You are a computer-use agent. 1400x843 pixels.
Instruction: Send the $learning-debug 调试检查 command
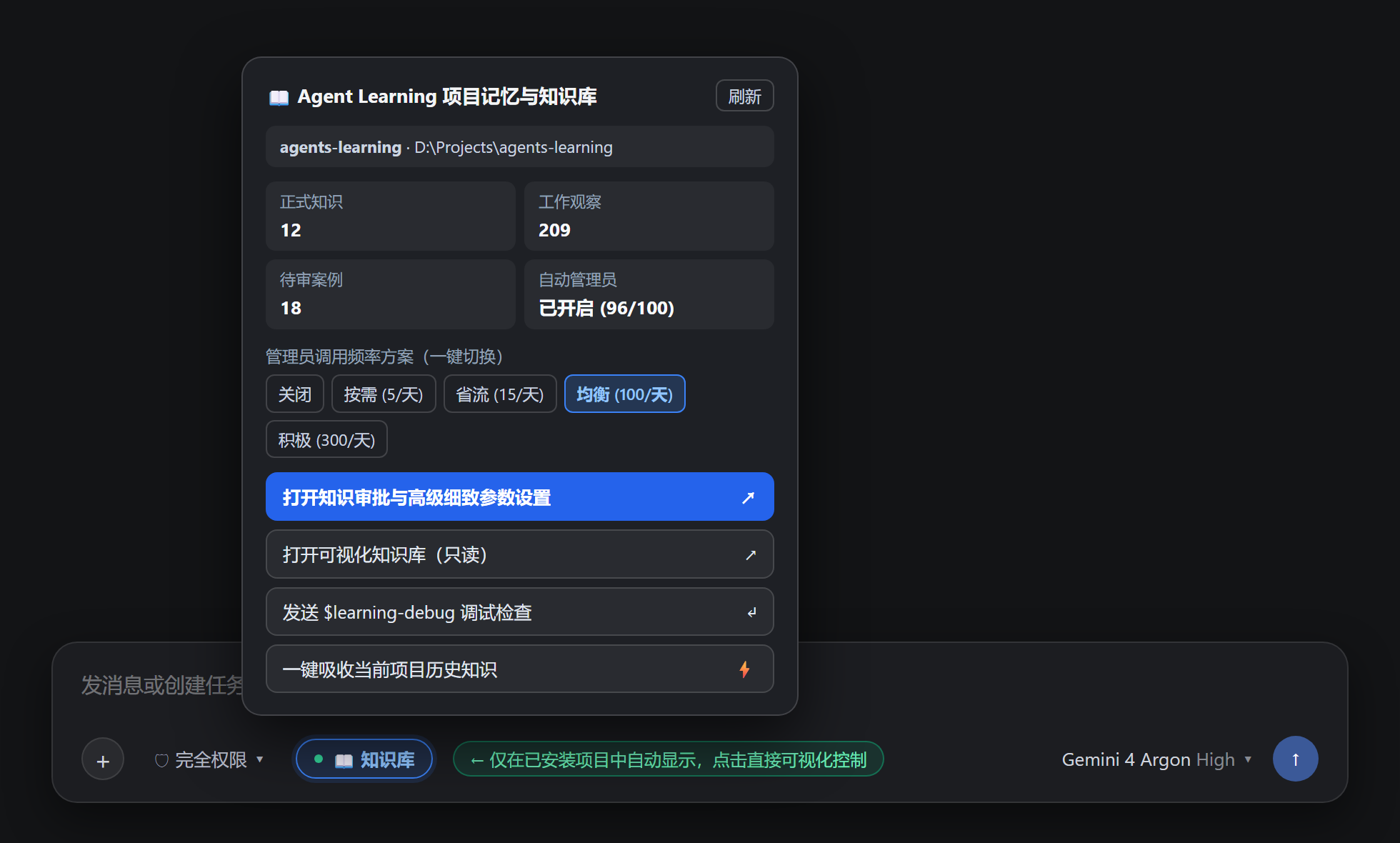(519, 612)
